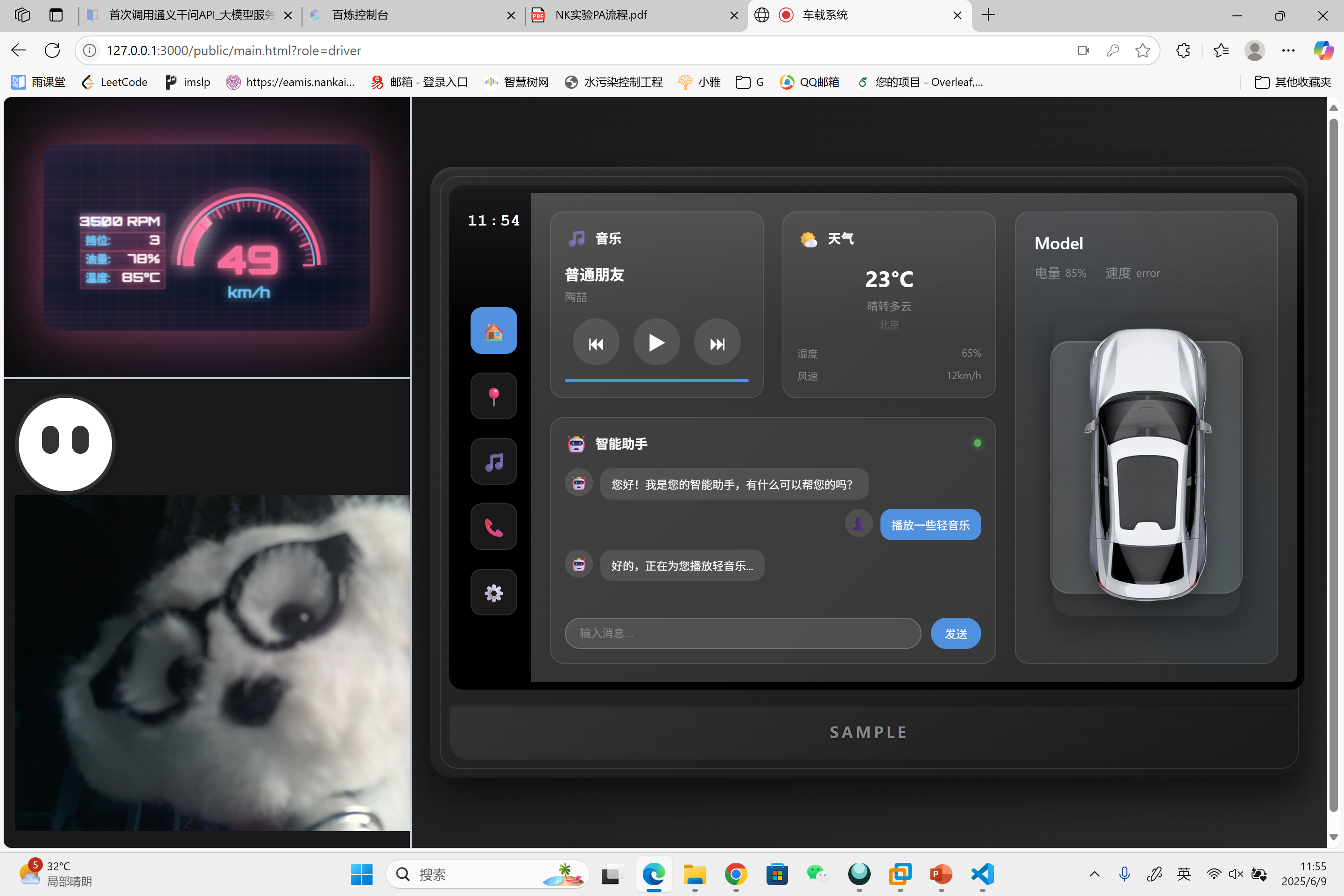Open the music note sidebar icon
Screen dimensions: 1344x896
pyautogui.click(x=493, y=461)
